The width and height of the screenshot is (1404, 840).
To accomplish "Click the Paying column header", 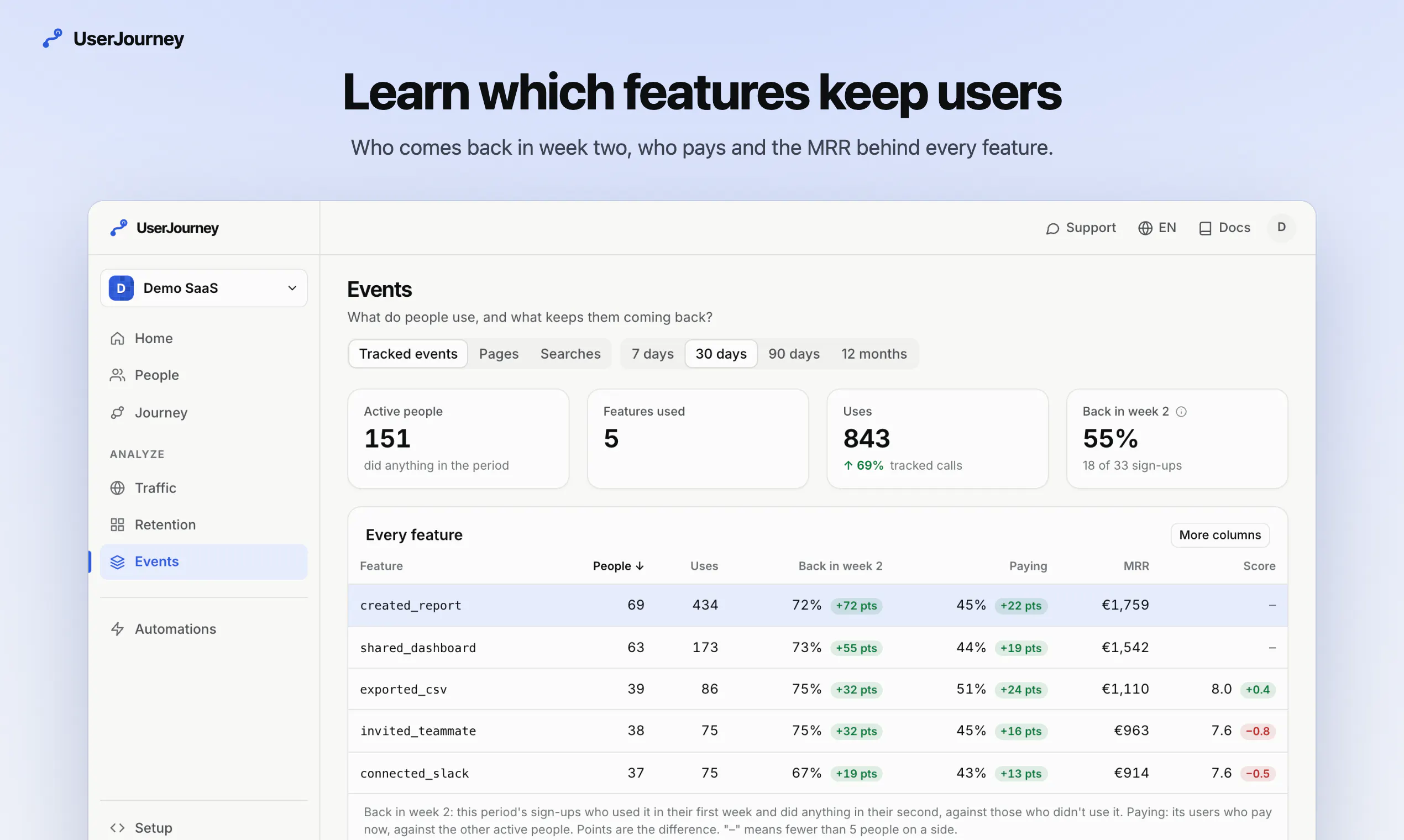I will coord(1028,566).
